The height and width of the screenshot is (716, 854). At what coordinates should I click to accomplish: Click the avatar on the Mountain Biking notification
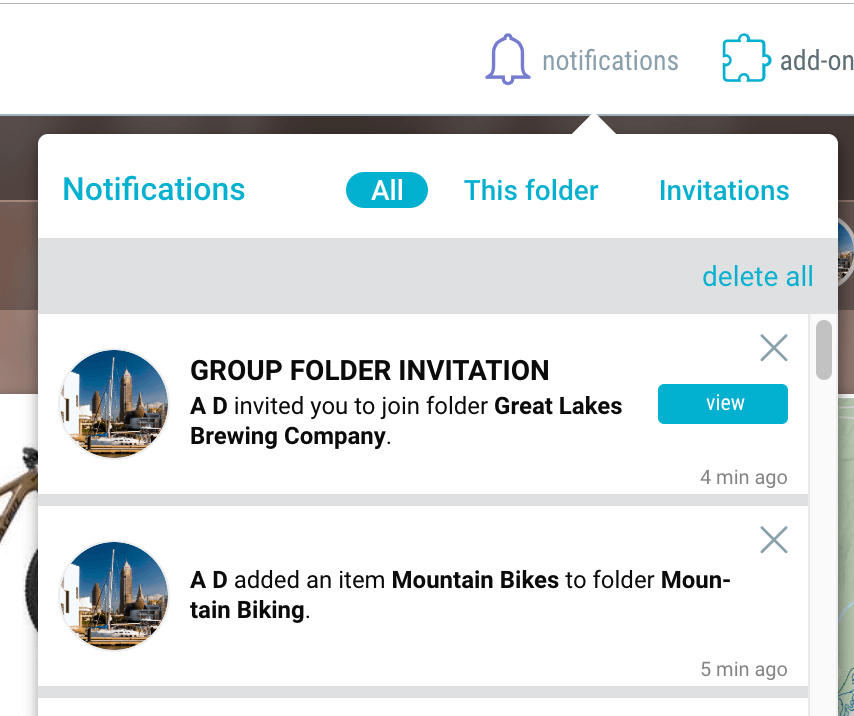click(x=113, y=596)
